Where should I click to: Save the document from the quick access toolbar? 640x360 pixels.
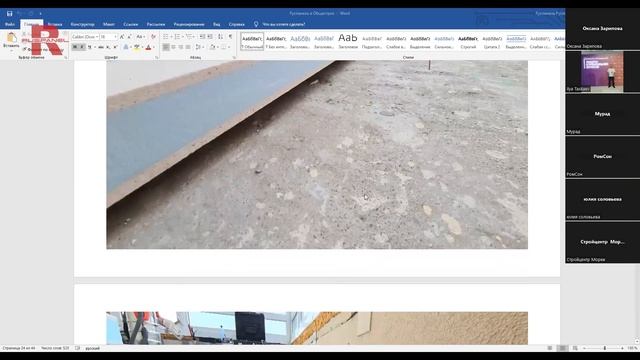click(10, 13)
